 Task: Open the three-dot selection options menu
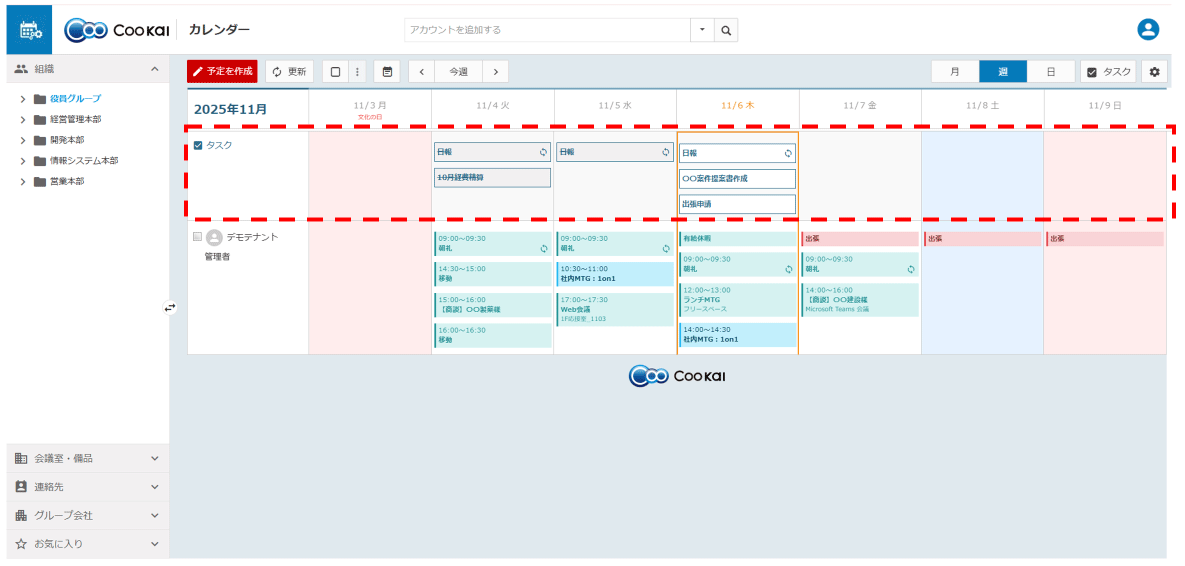357,72
